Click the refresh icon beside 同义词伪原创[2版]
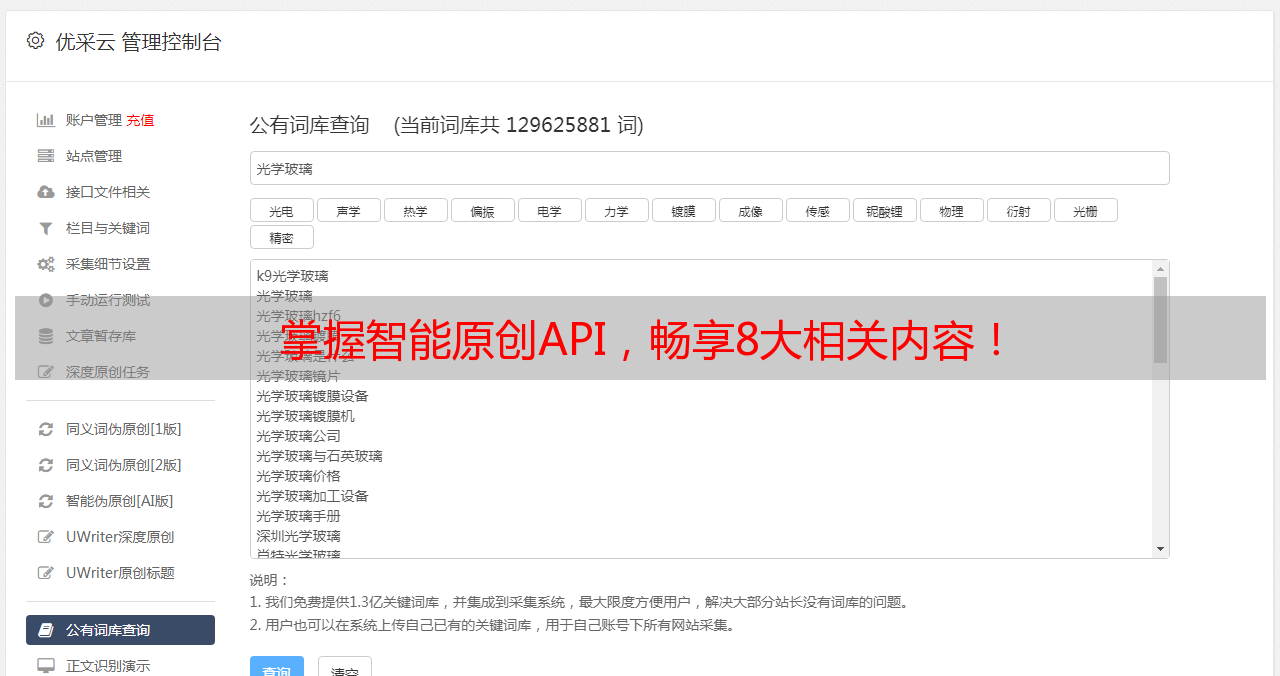The image size is (1280, 676). pyautogui.click(x=46, y=465)
